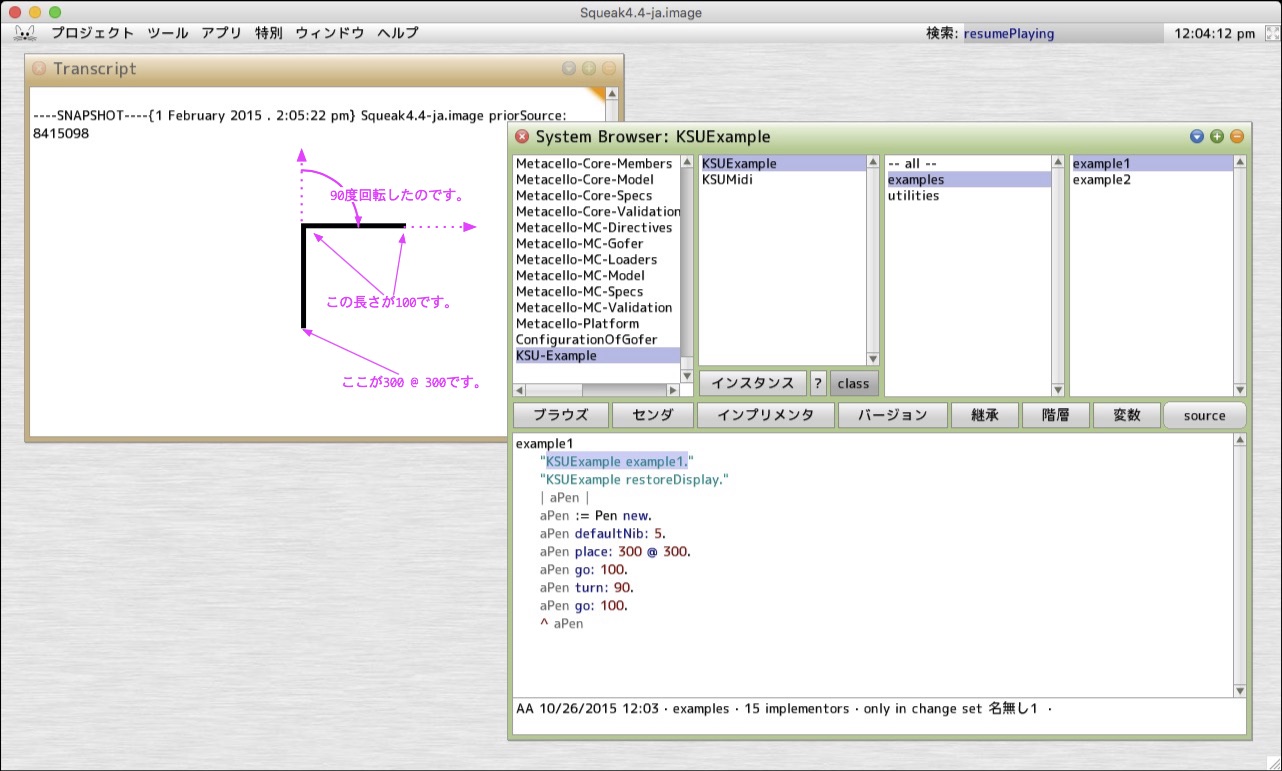Screen dimensions: 1282x771
Task: Click the センダ button
Action: 652,416
